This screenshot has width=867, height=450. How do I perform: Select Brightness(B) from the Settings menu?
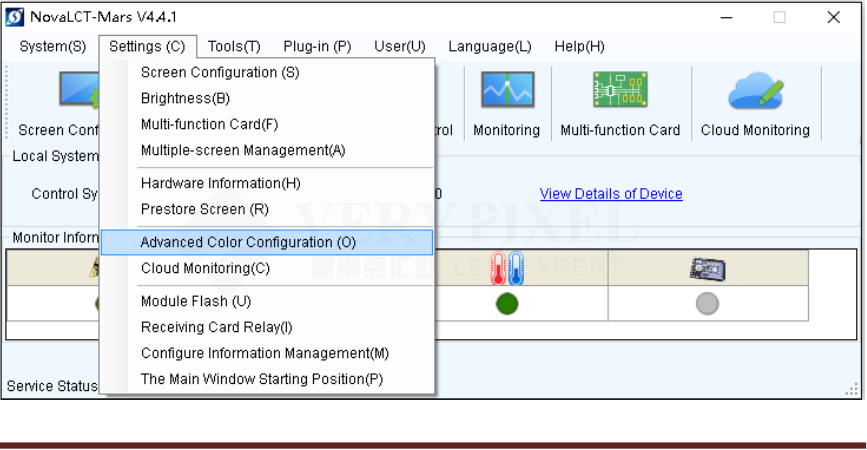point(267,98)
